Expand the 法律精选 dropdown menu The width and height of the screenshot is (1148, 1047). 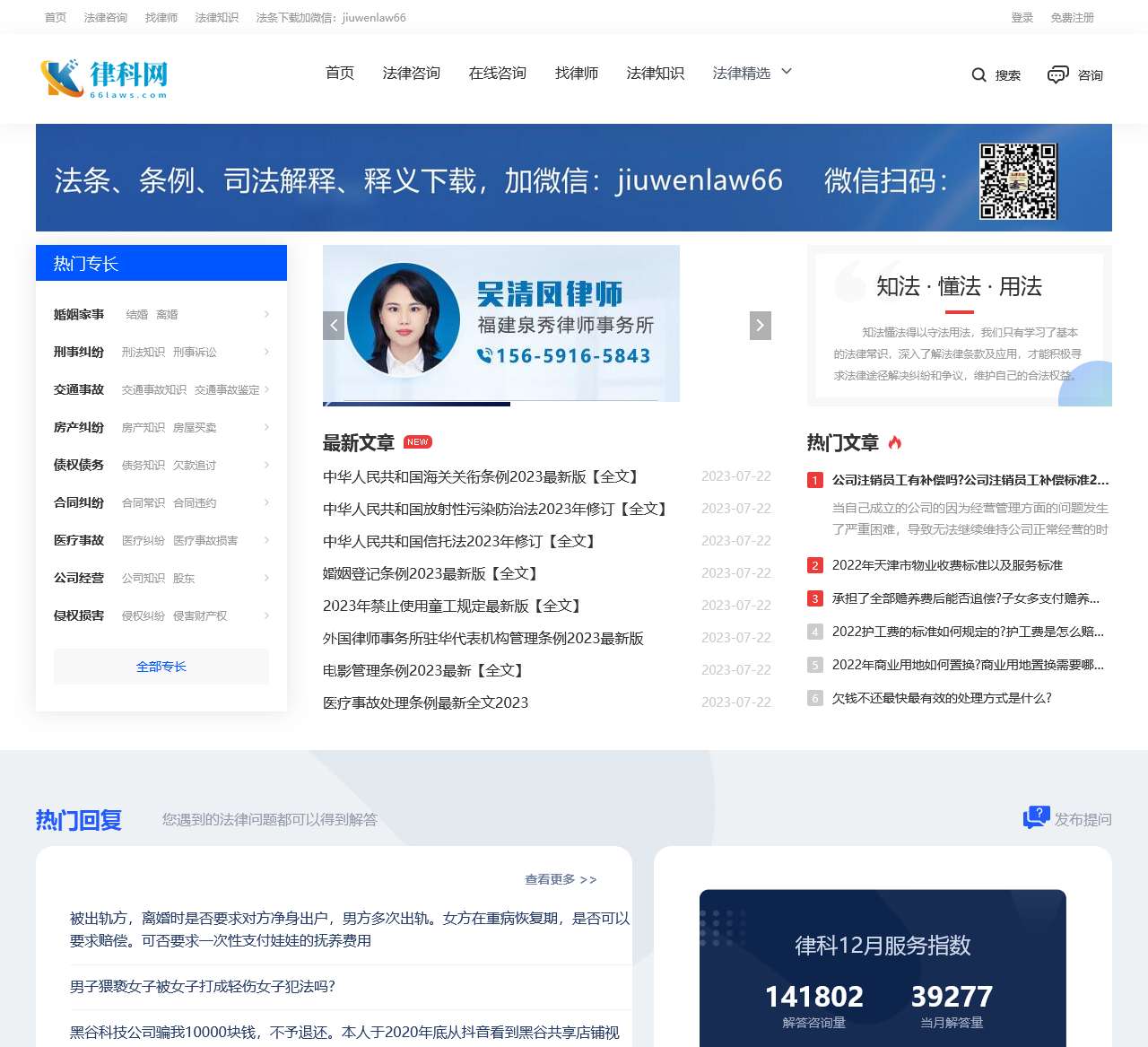[750, 73]
